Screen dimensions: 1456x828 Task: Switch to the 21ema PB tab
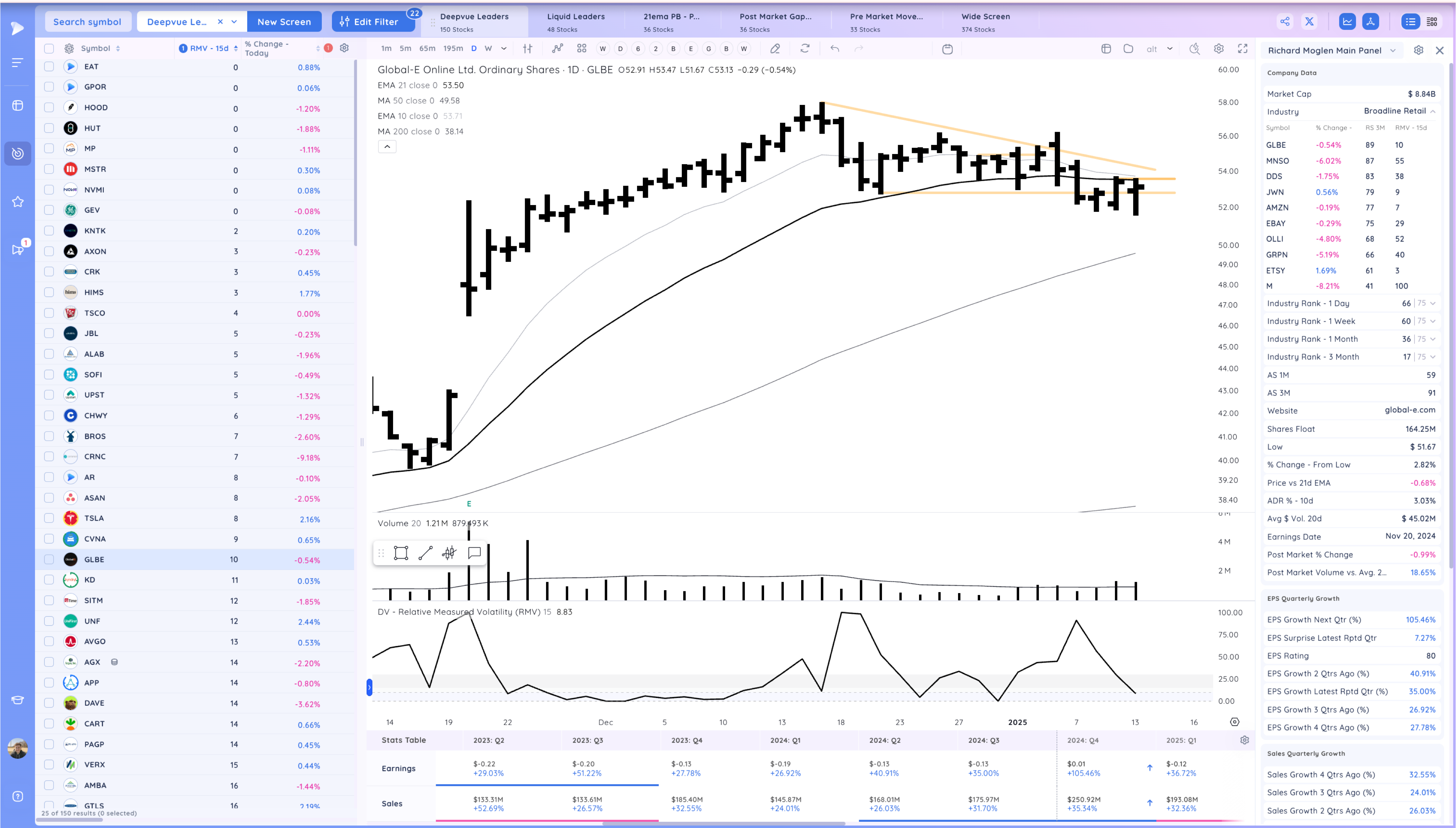click(672, 22)
